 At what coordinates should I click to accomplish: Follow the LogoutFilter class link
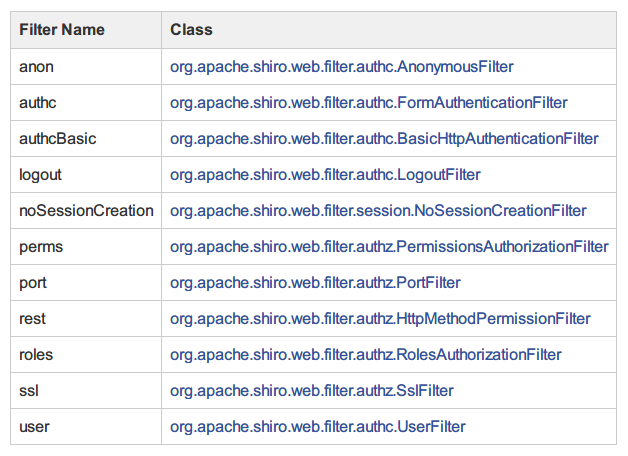(325, 175)
